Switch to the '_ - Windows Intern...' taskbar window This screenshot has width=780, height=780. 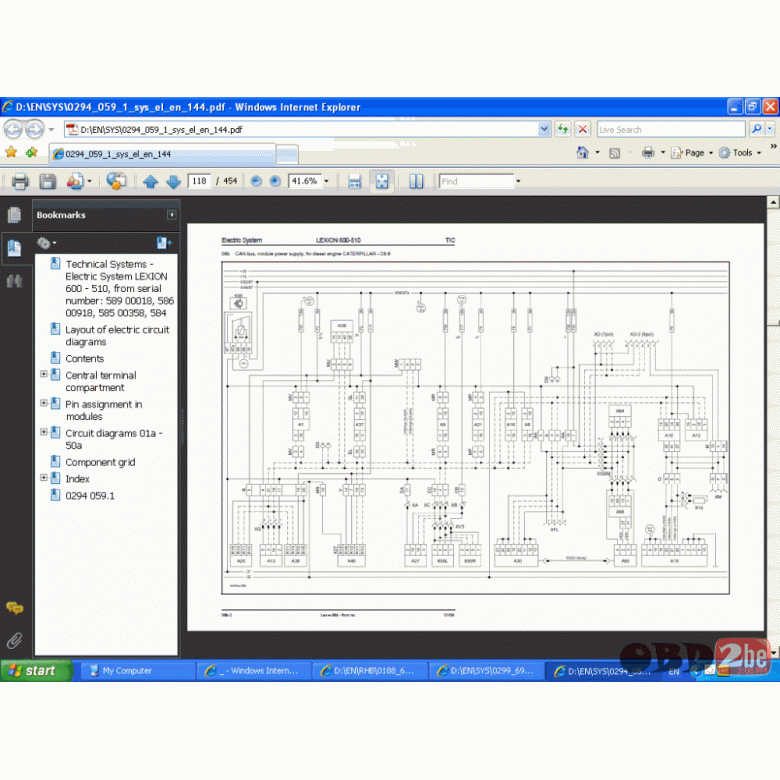pyautogui.click(x=254, y=671)
